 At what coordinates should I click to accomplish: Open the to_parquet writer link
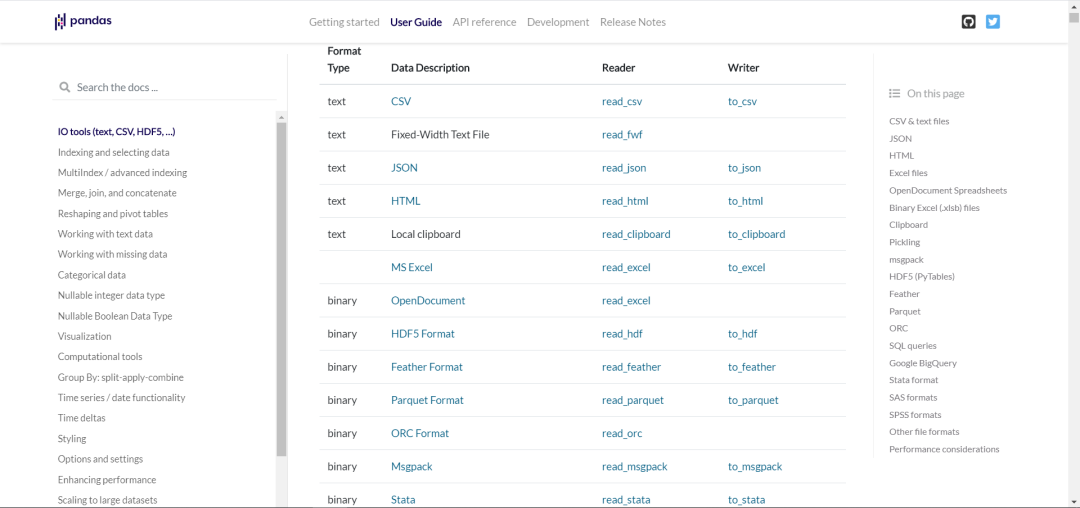(x=753, y=400)
